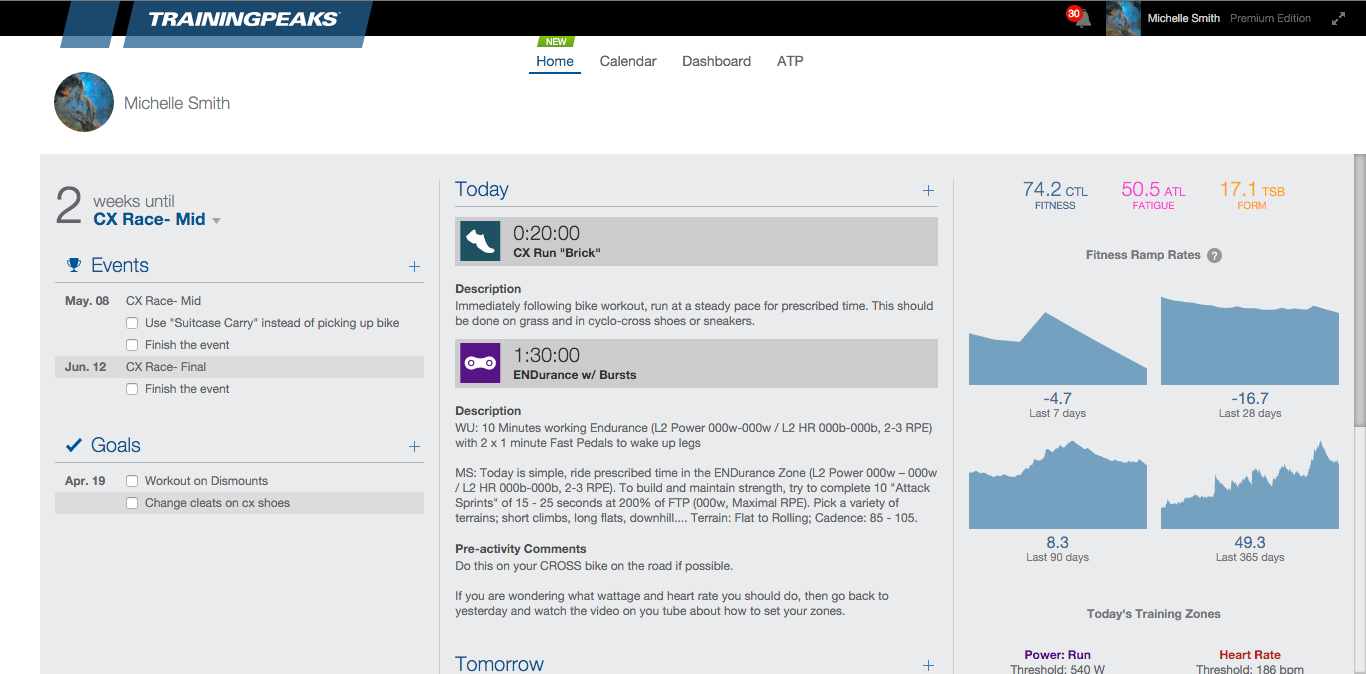
Task: Open the Dashboard tab
Action: point(716,61)
